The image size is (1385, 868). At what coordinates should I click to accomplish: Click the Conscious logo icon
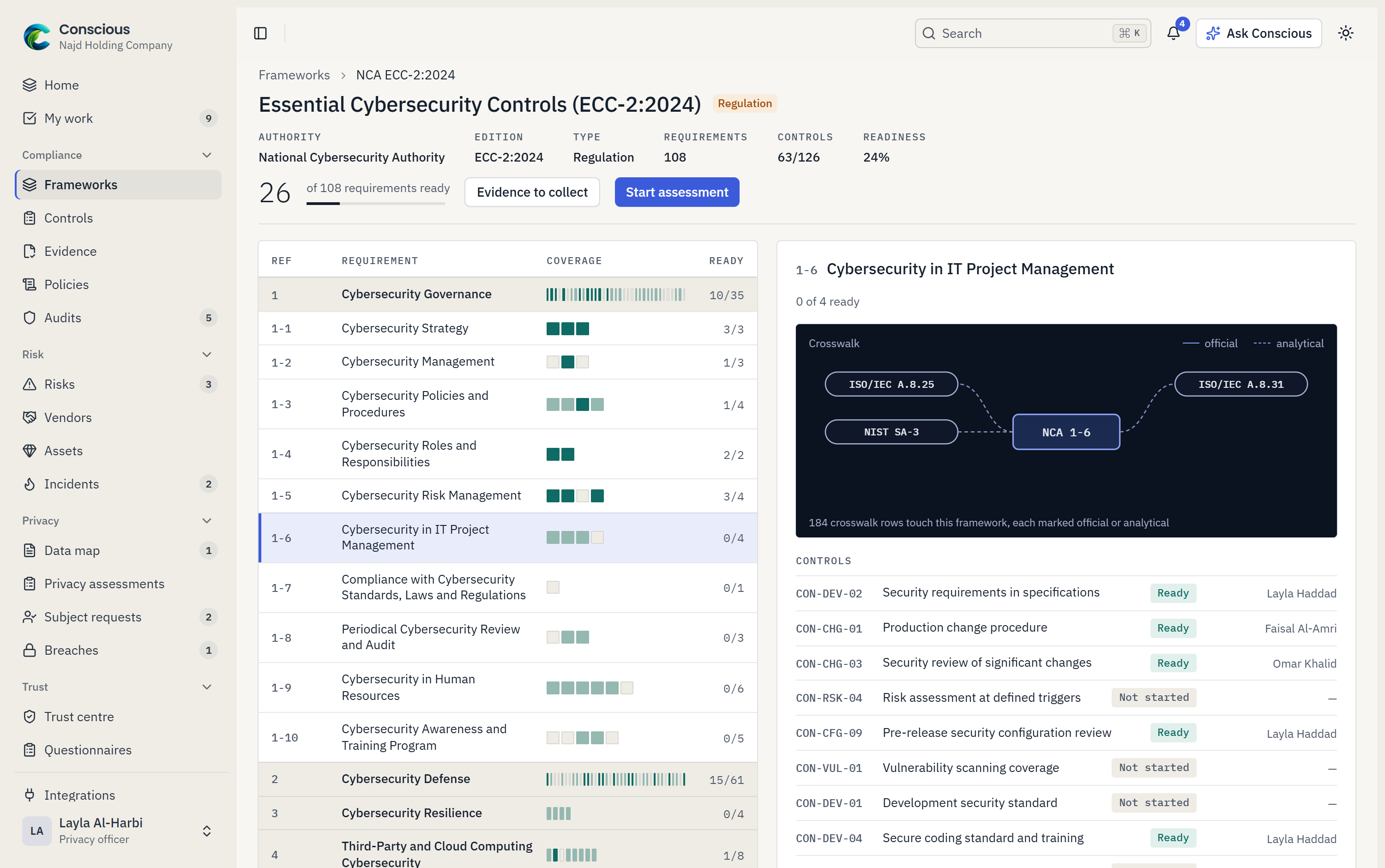point(37,37)
